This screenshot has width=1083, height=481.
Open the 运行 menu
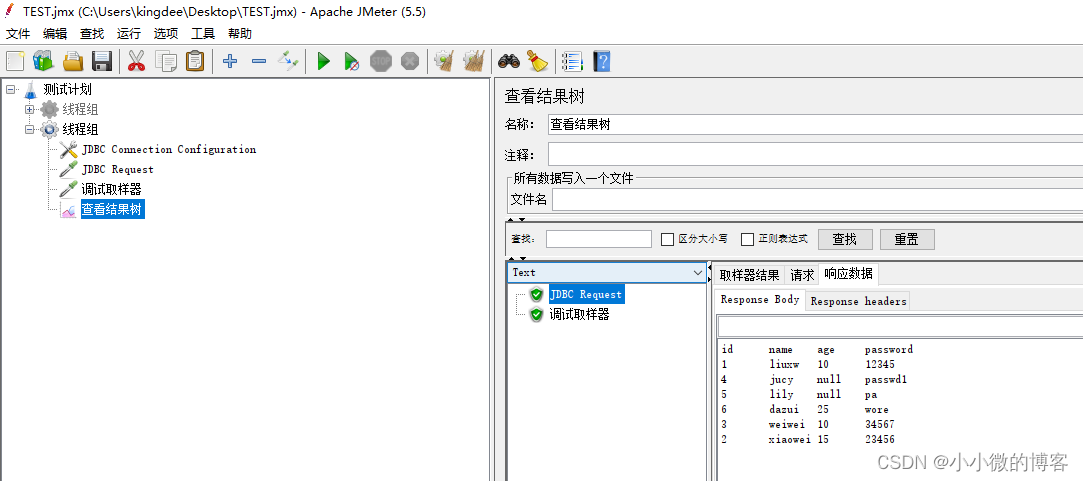click(129, 33)
